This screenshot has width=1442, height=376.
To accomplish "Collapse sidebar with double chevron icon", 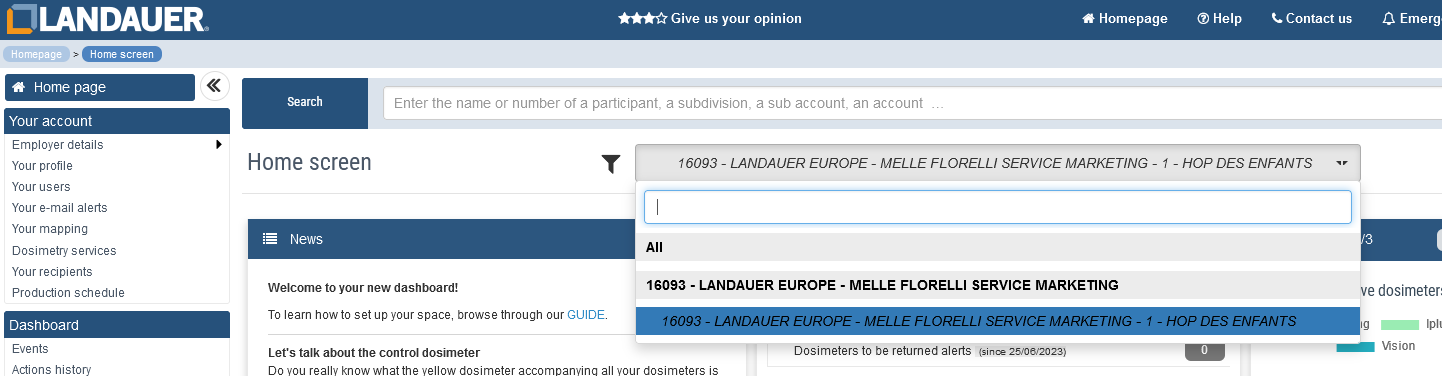I will [214, 87].
